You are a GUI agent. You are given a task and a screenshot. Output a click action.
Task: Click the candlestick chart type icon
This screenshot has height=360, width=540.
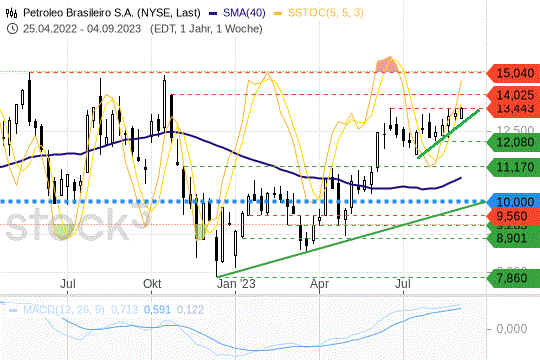pyautogui.click(x=11, y=13)
